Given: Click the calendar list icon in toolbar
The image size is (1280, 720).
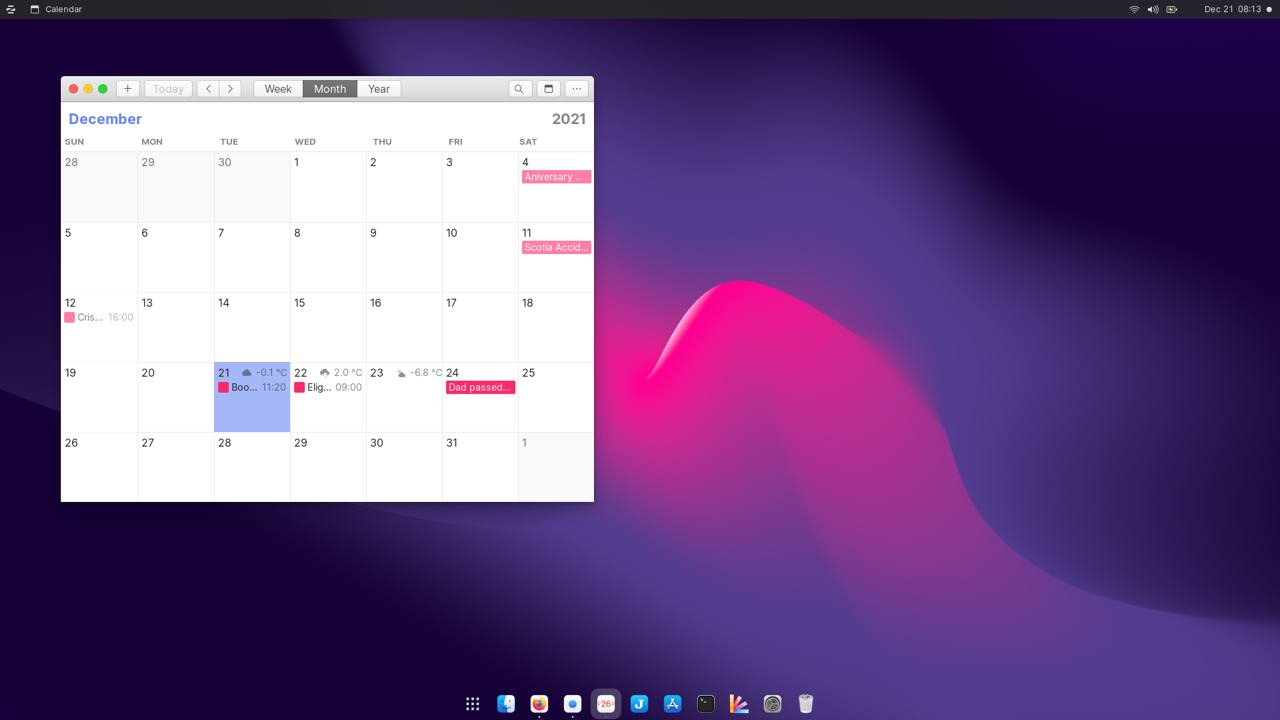Looking at the screenshot, I should coord(548,89).
